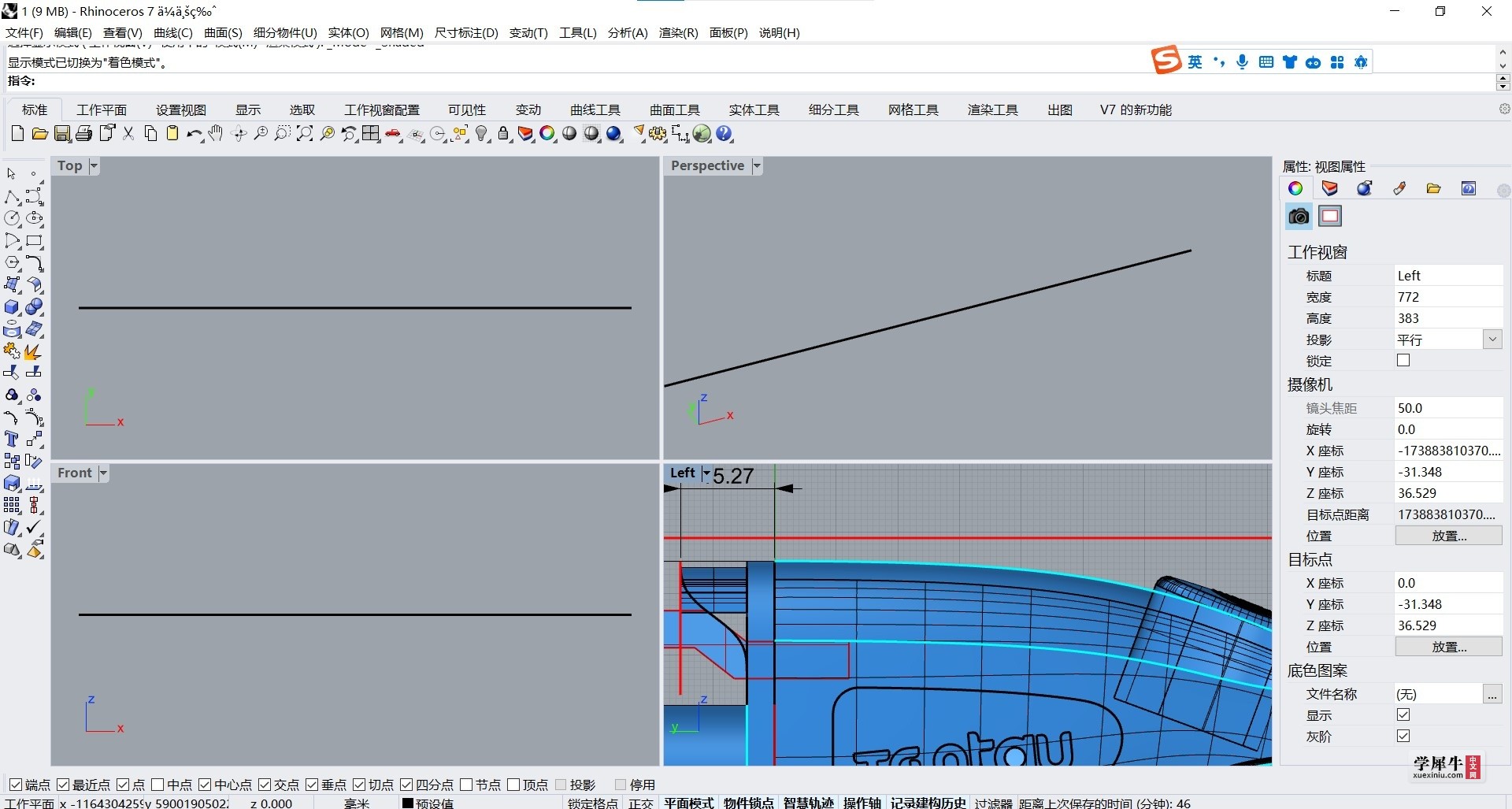Toggle 物件锁点 in status bar
1512x809 pixels.
(748, 803)
